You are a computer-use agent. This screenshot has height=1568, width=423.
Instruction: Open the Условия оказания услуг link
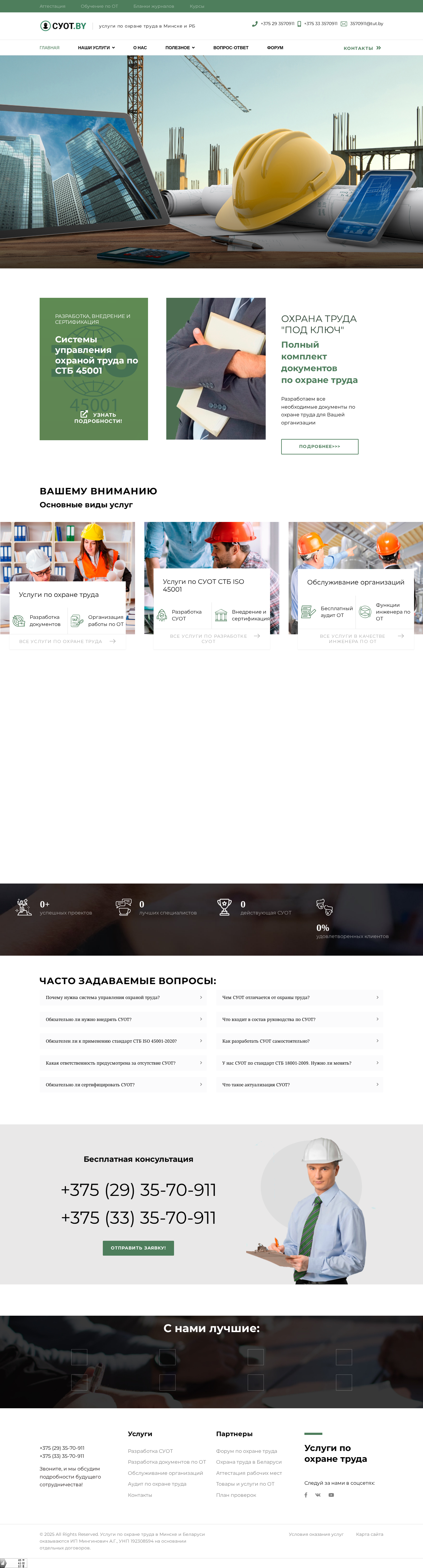[316, 1535]
